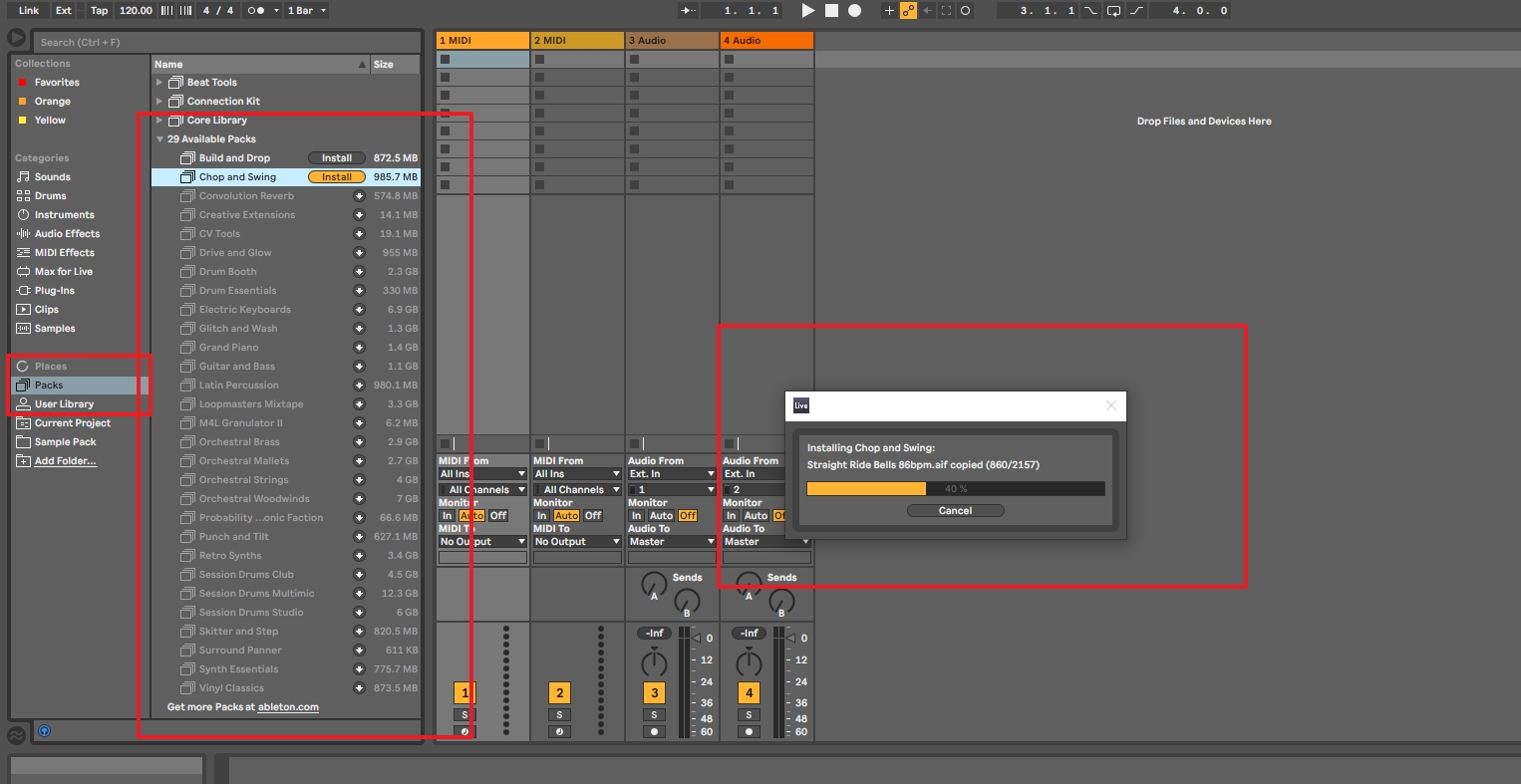Enable Punch-In switch icon
Image resolution: width=1521 pixels, height=784 pixels.
coord(1090,10)
